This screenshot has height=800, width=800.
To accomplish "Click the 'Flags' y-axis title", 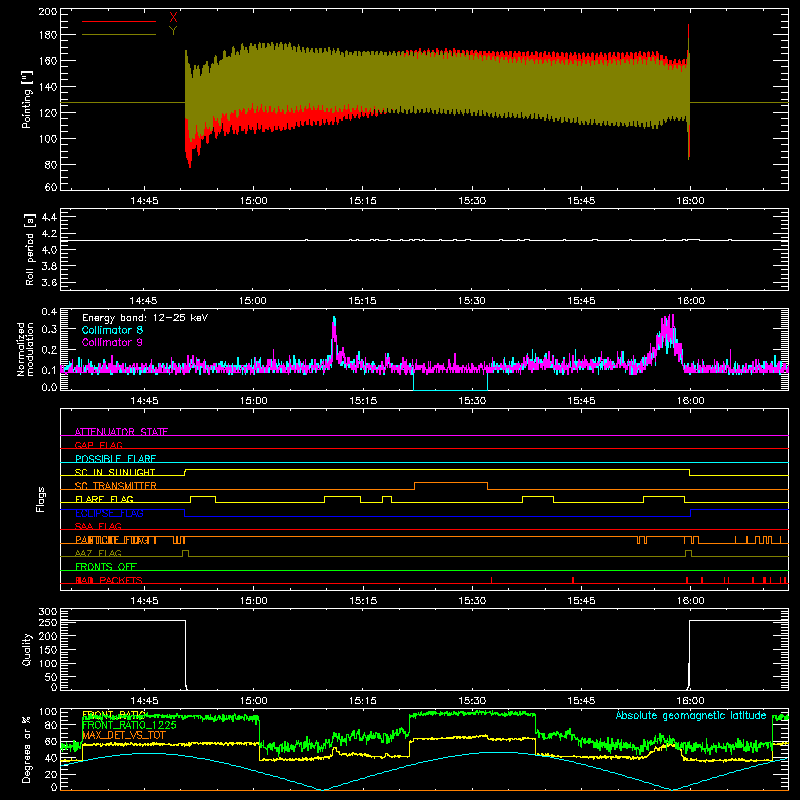I will [40, 499].
